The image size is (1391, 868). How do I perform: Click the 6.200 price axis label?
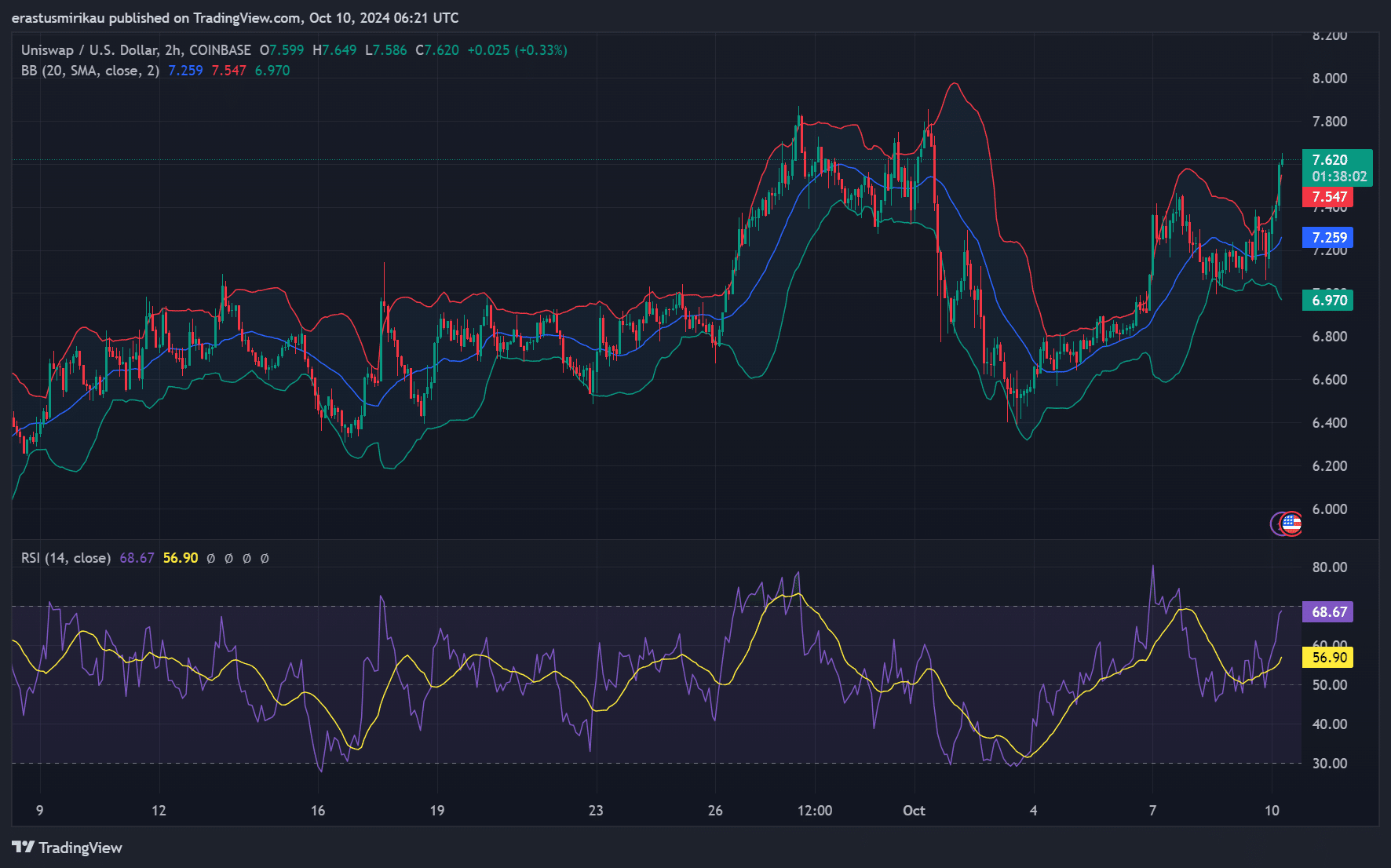pyautogui.click(x=1330, y=466)
